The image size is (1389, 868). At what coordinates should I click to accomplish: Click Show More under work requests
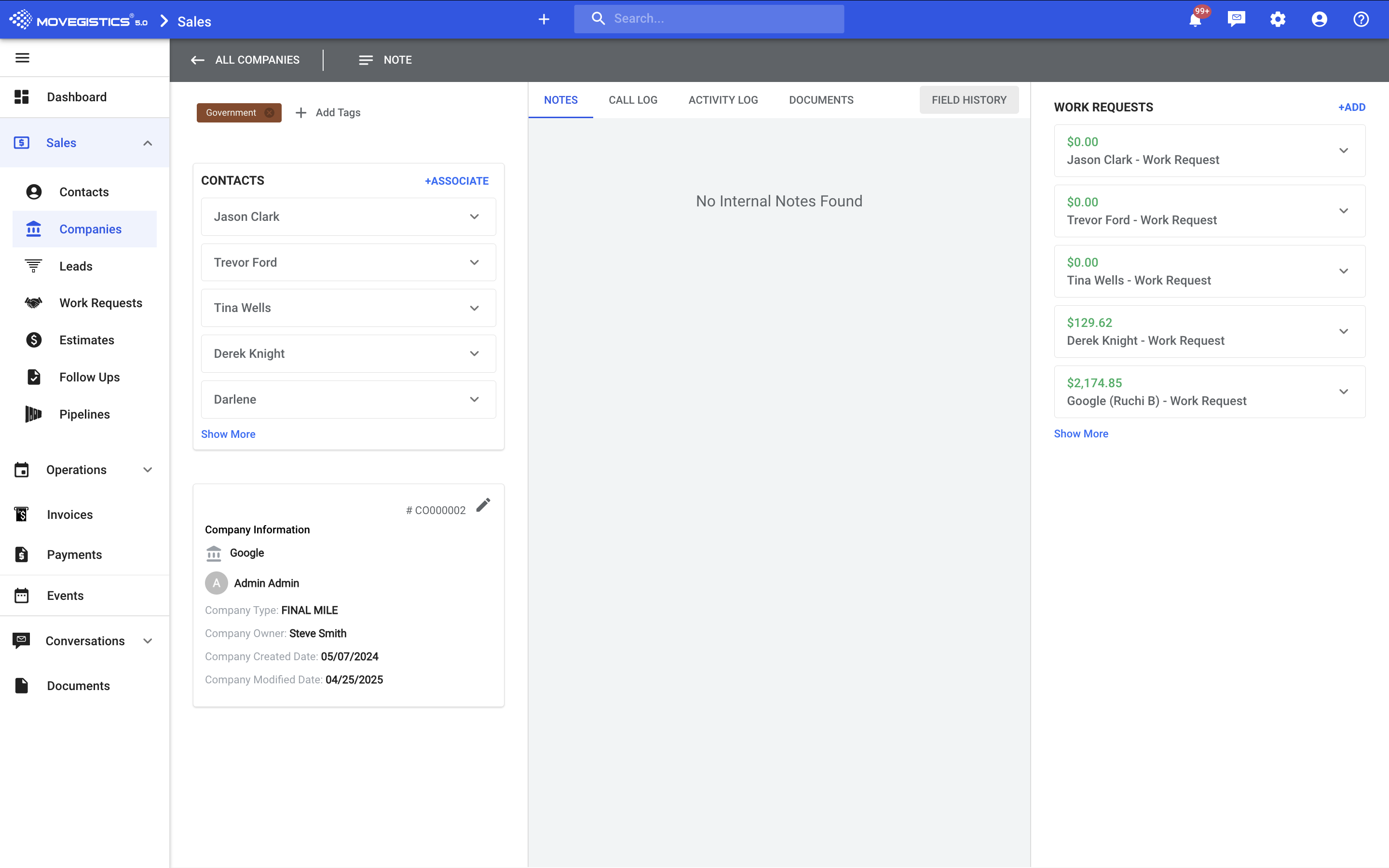(1081, 434)
